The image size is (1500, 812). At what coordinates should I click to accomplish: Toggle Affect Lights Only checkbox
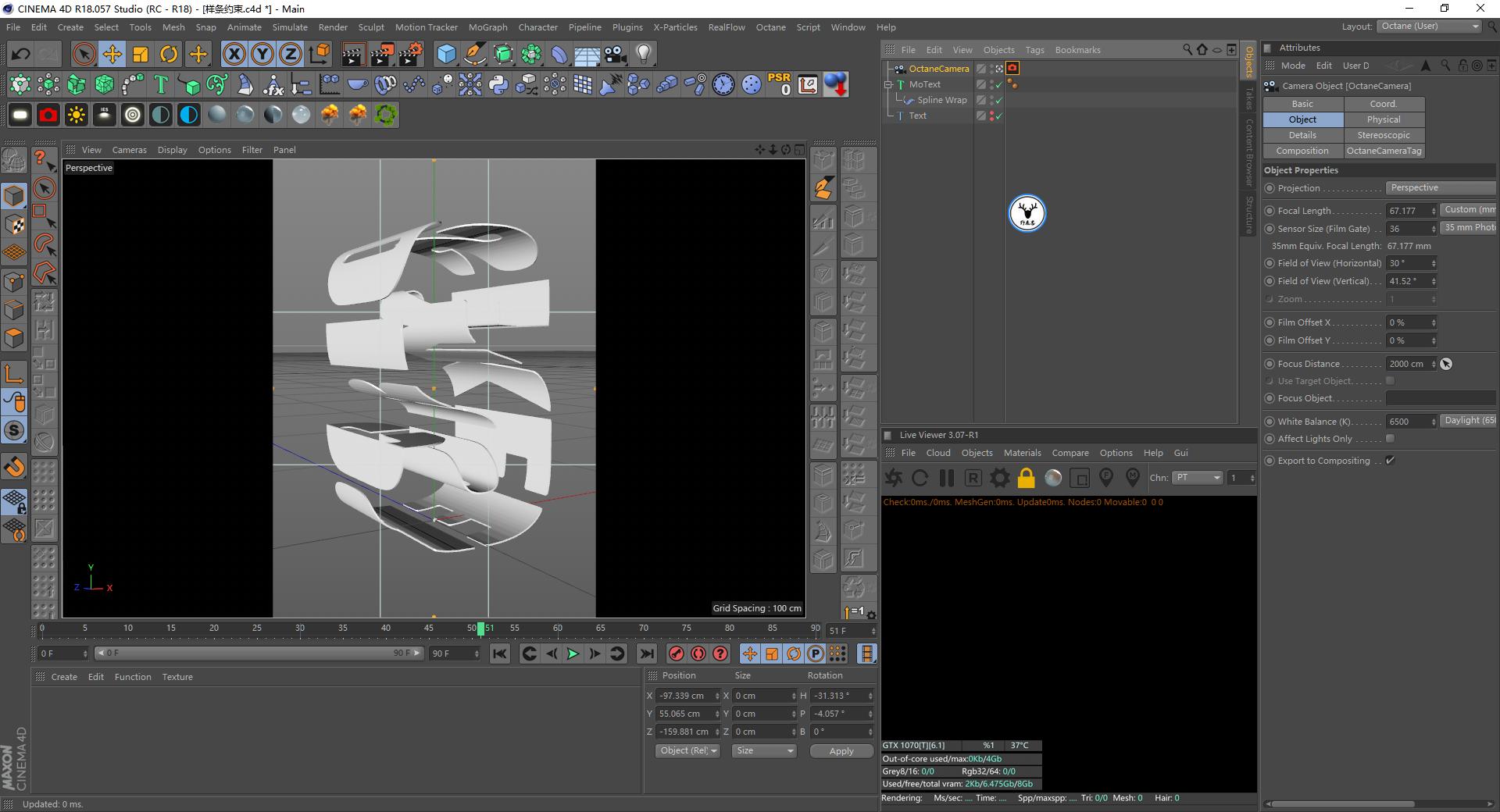point(1390,439)
